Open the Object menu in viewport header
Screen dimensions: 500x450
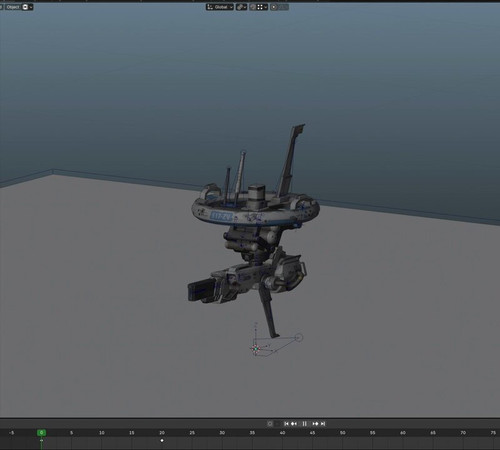pyautogui.click(x=13, y=7)
